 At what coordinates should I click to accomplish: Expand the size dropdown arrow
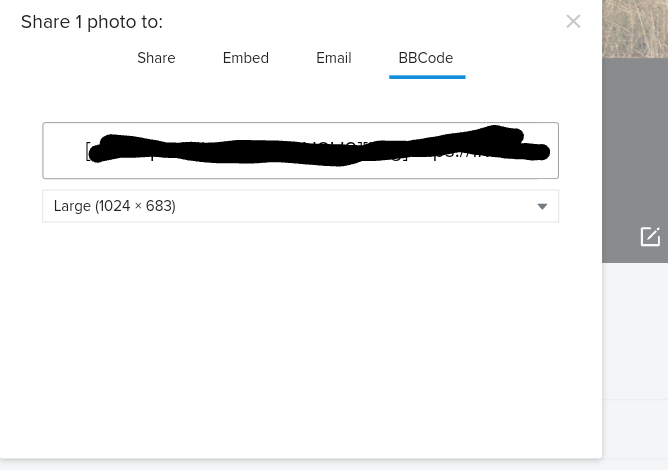click(542, 207)
